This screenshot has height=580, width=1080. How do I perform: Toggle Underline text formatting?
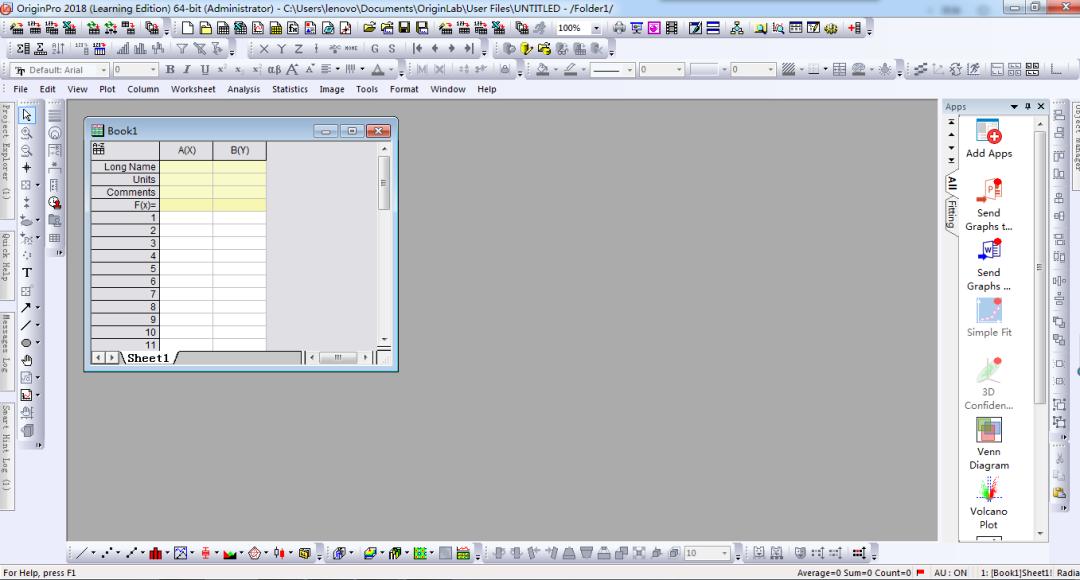click(205, 70)
